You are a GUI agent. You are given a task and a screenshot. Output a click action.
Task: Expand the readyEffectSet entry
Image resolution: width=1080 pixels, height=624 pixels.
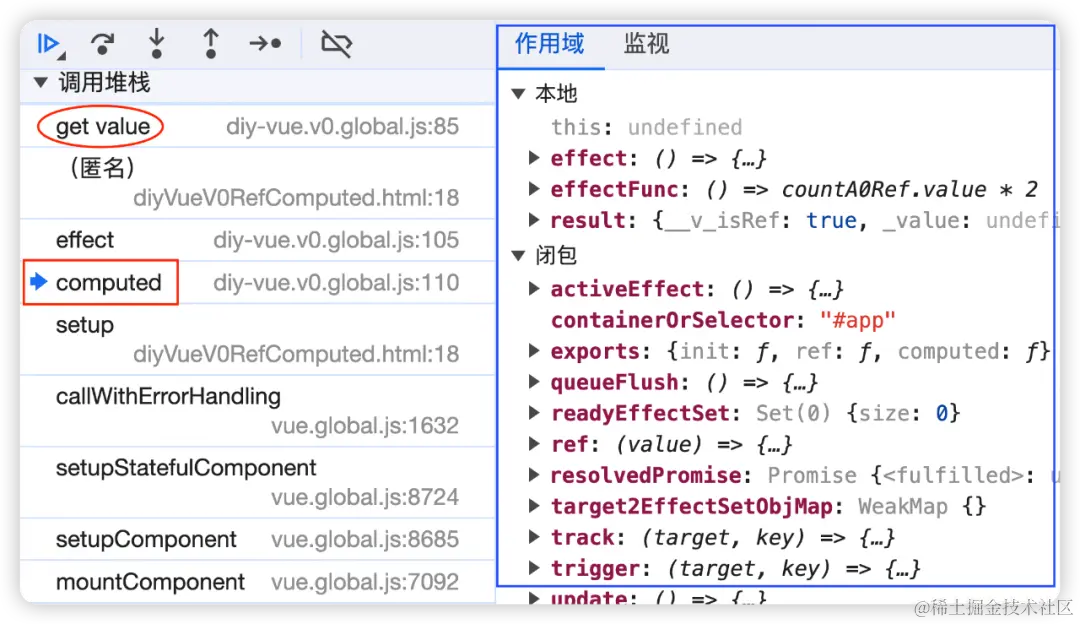(534, 413)
